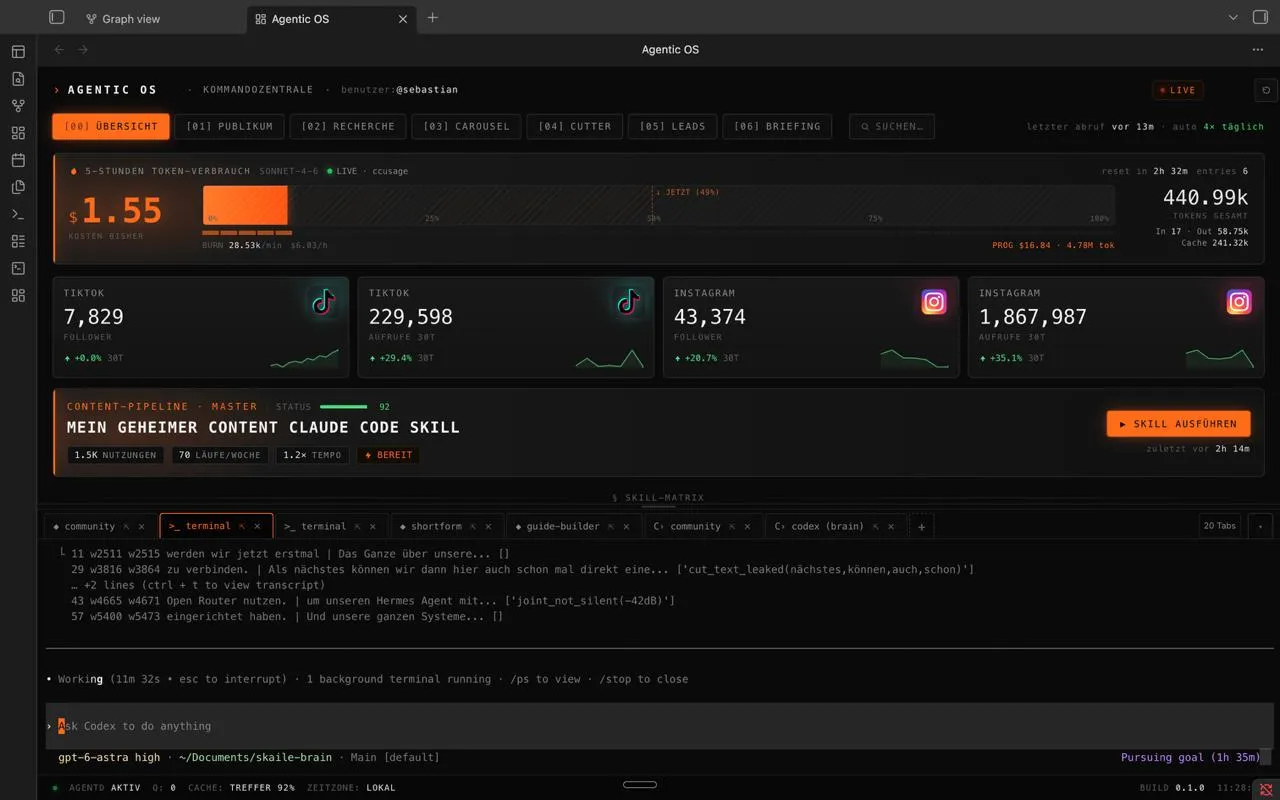Select the [01] PUBLIKUM tab

229,127
